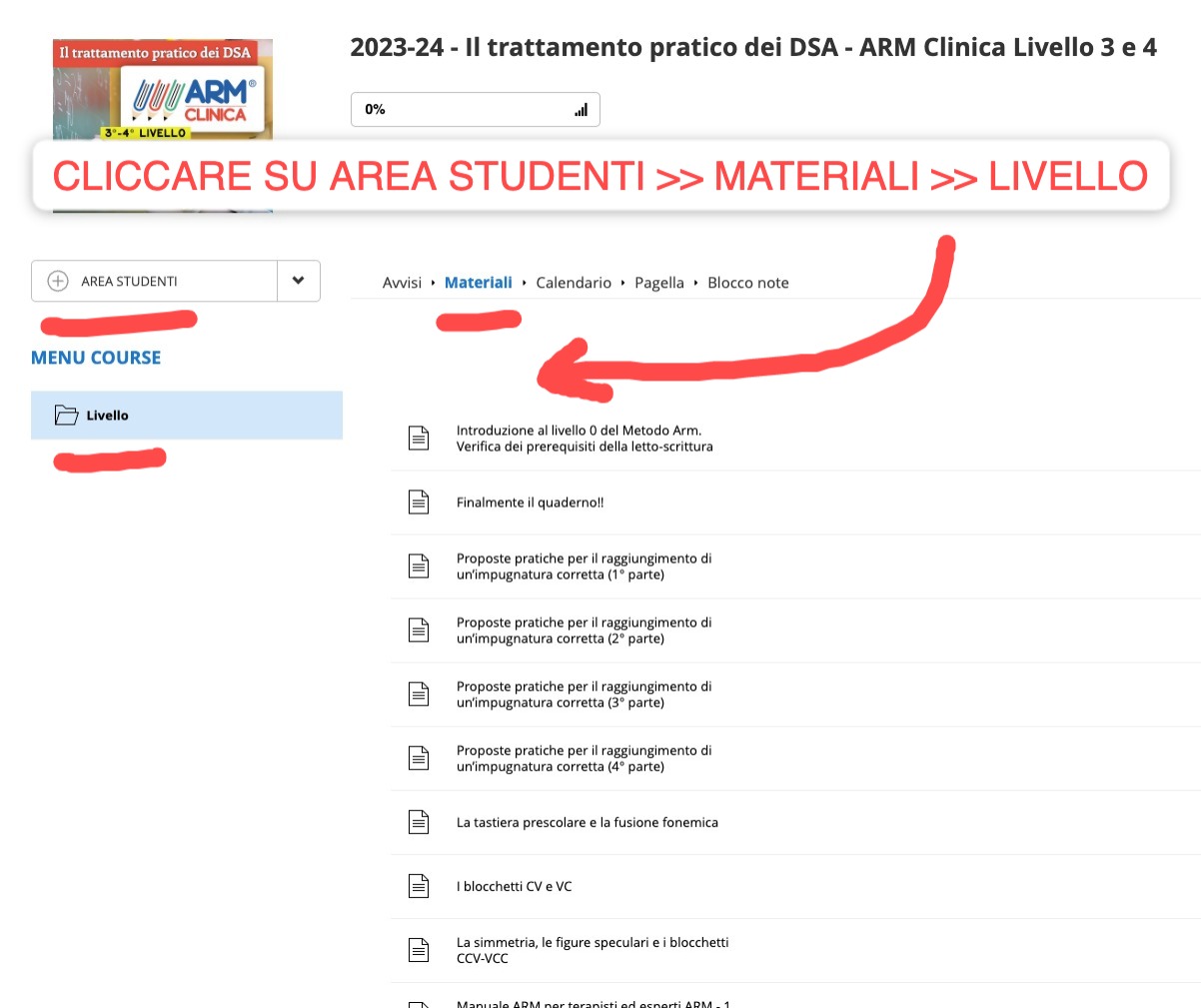The image size is (1201, 1008).
Task: Open Proposte pratiche impugnatura corretta (3° parte)
Action: point(585,694)
